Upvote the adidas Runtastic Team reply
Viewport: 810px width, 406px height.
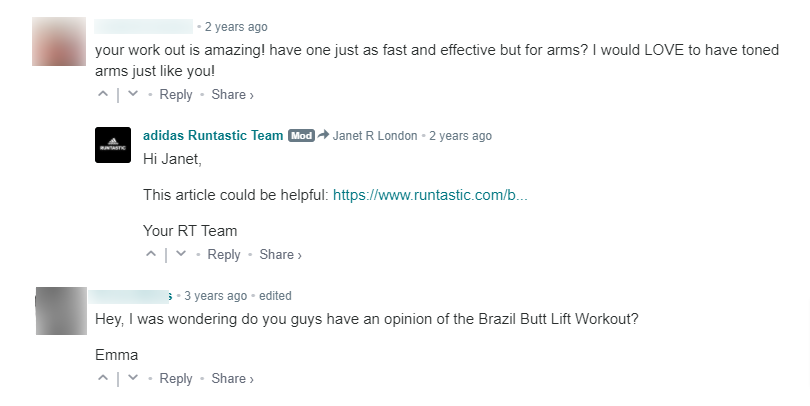tap(151, 255)
